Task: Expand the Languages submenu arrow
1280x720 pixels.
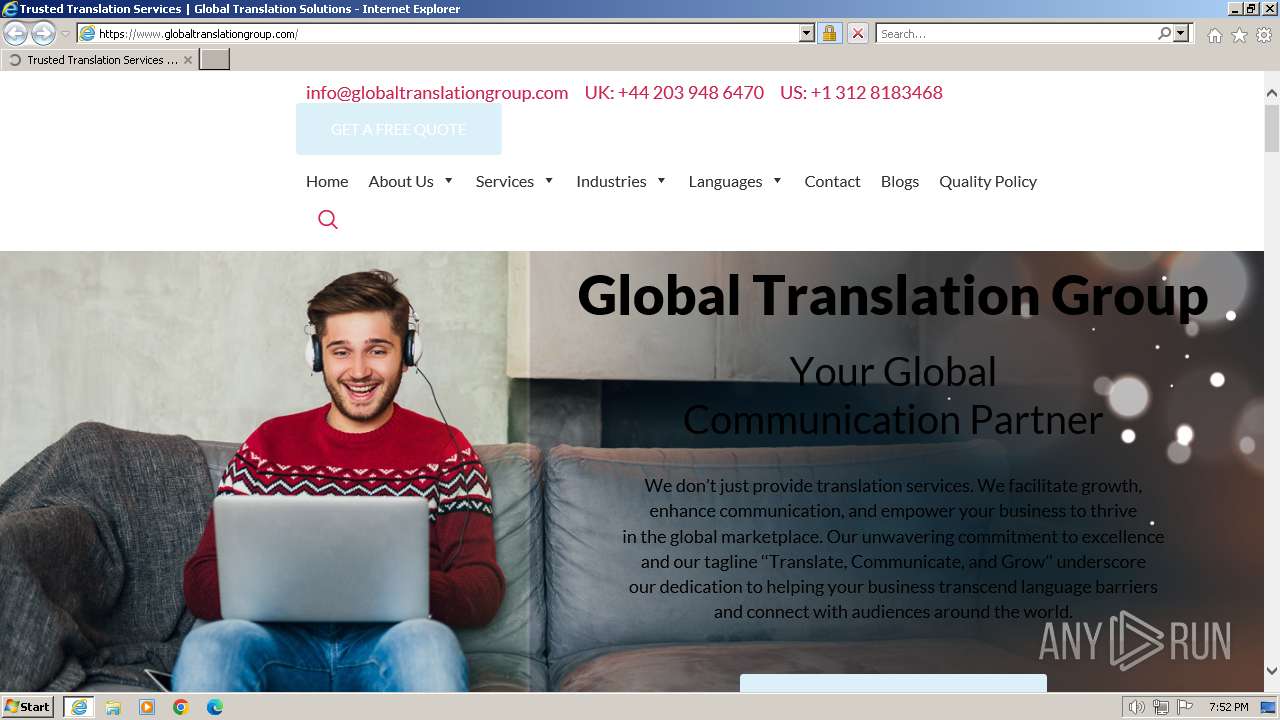Action: (777, 181)
